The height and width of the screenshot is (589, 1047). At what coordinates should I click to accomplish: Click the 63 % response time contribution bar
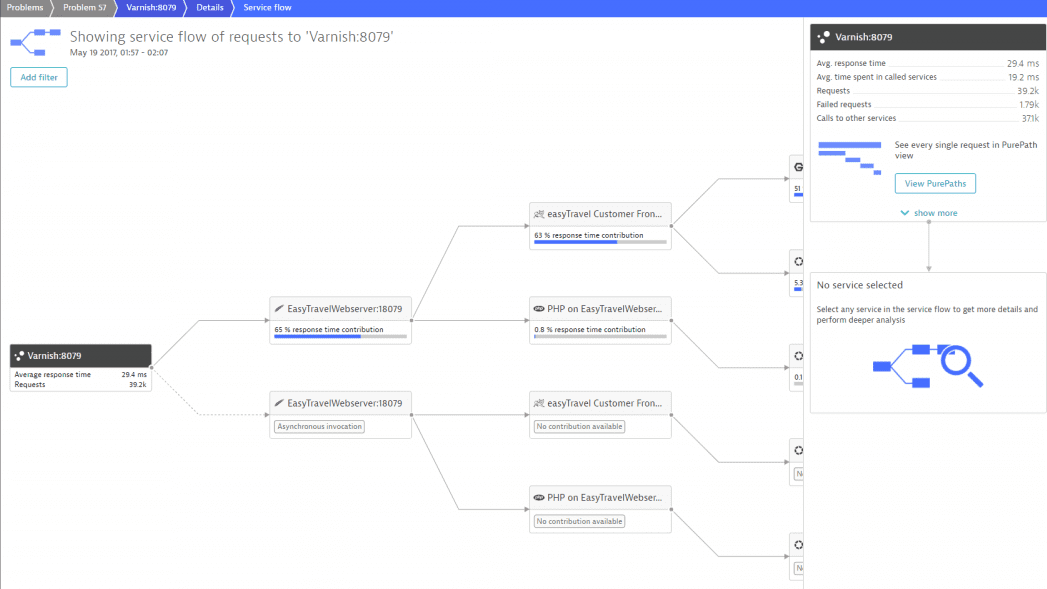[600, 242]
